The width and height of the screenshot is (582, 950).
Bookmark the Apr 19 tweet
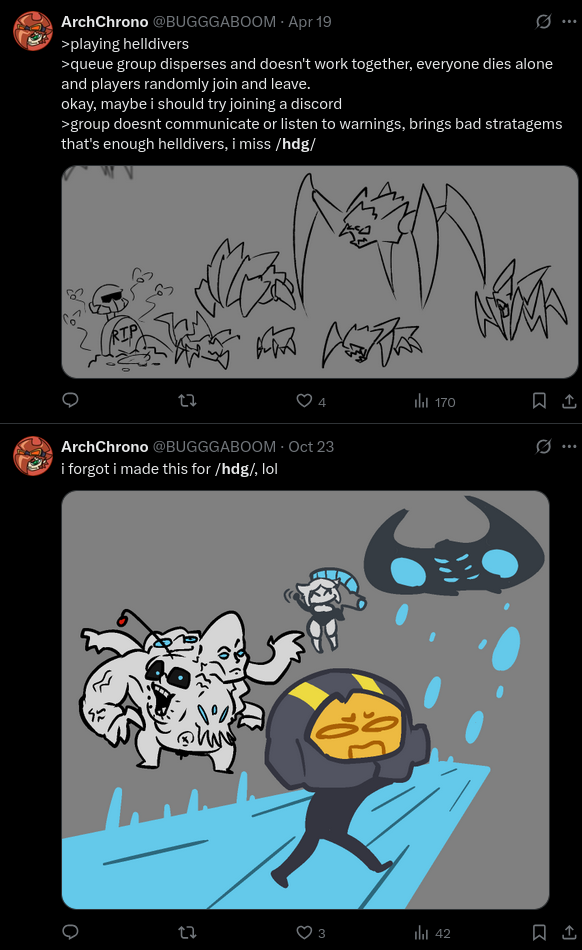coord(539,400)
